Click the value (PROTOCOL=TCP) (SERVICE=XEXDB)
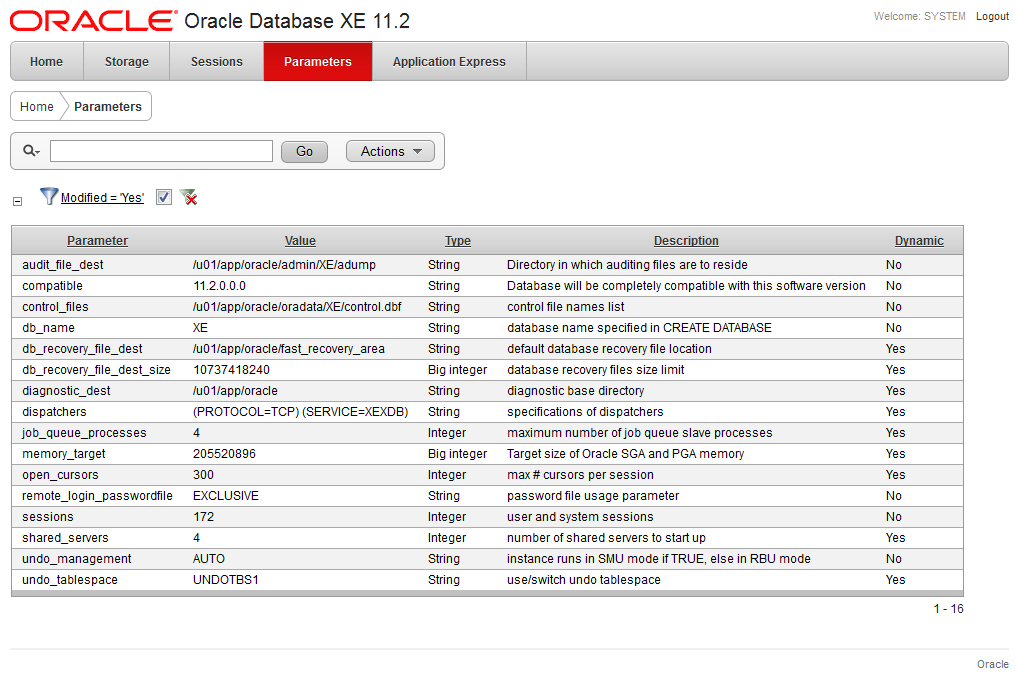This screenshot has height=692, width=1019. (301, 412)
